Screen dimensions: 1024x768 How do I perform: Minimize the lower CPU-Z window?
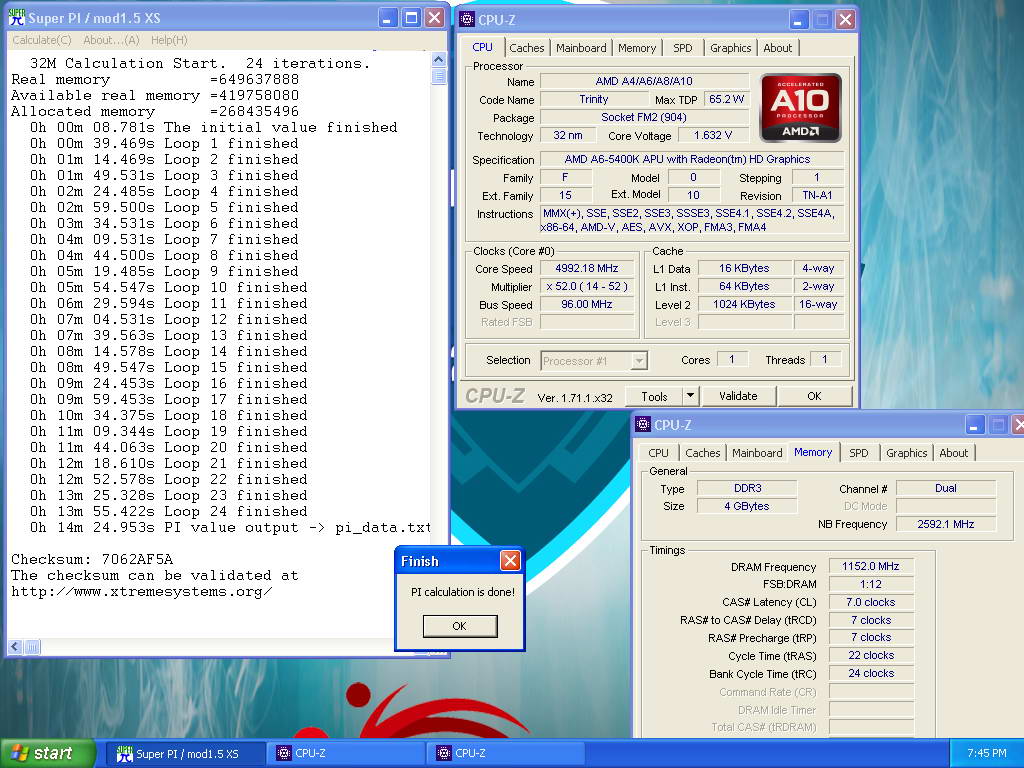pos(974,425)
